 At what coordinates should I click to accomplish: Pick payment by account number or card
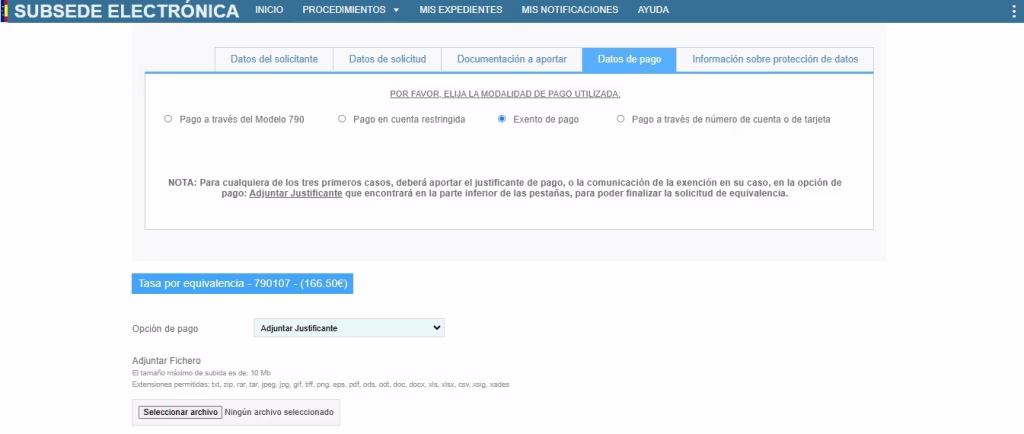[620, 119]
